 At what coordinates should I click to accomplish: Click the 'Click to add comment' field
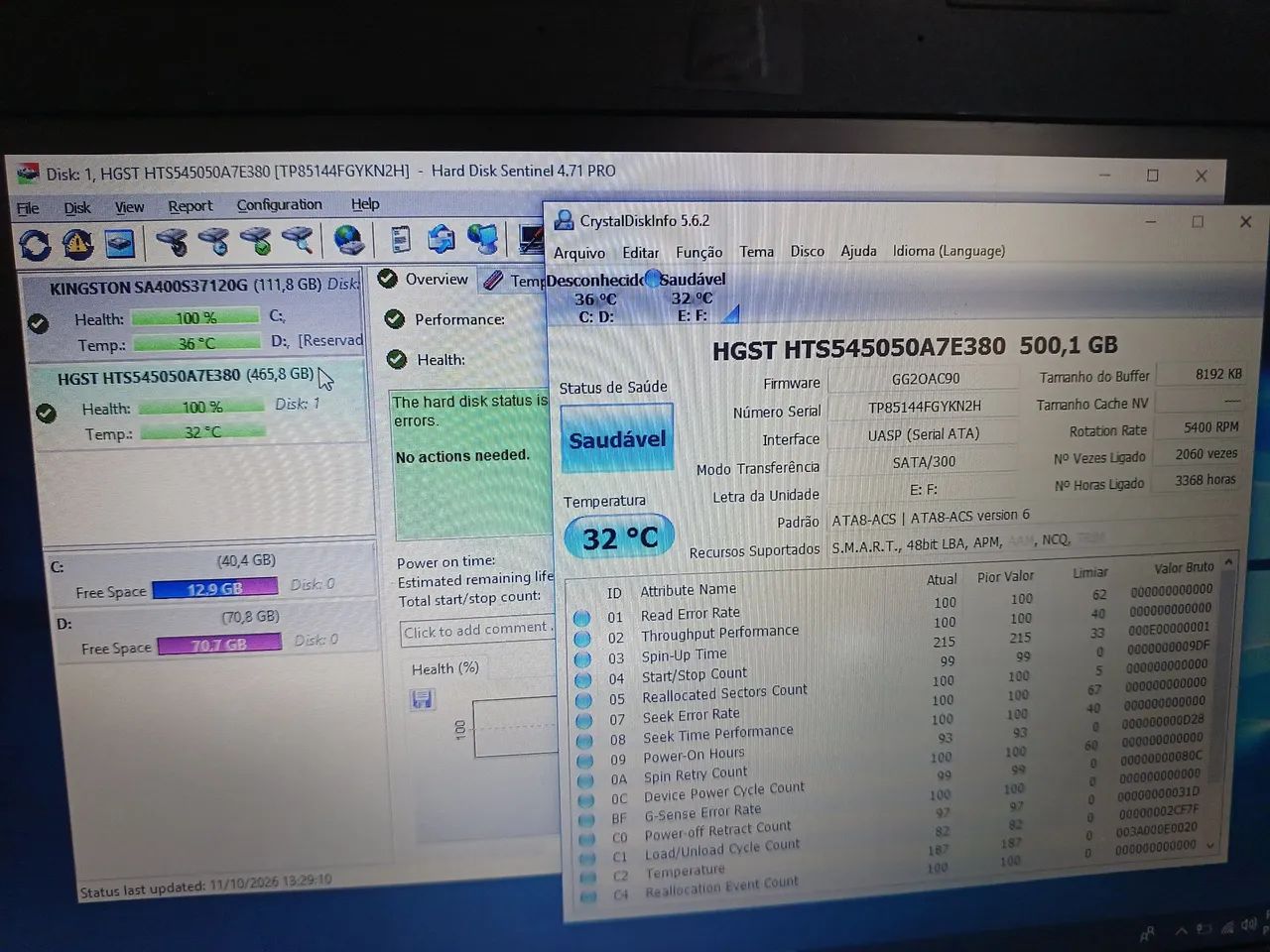(477, 630)
